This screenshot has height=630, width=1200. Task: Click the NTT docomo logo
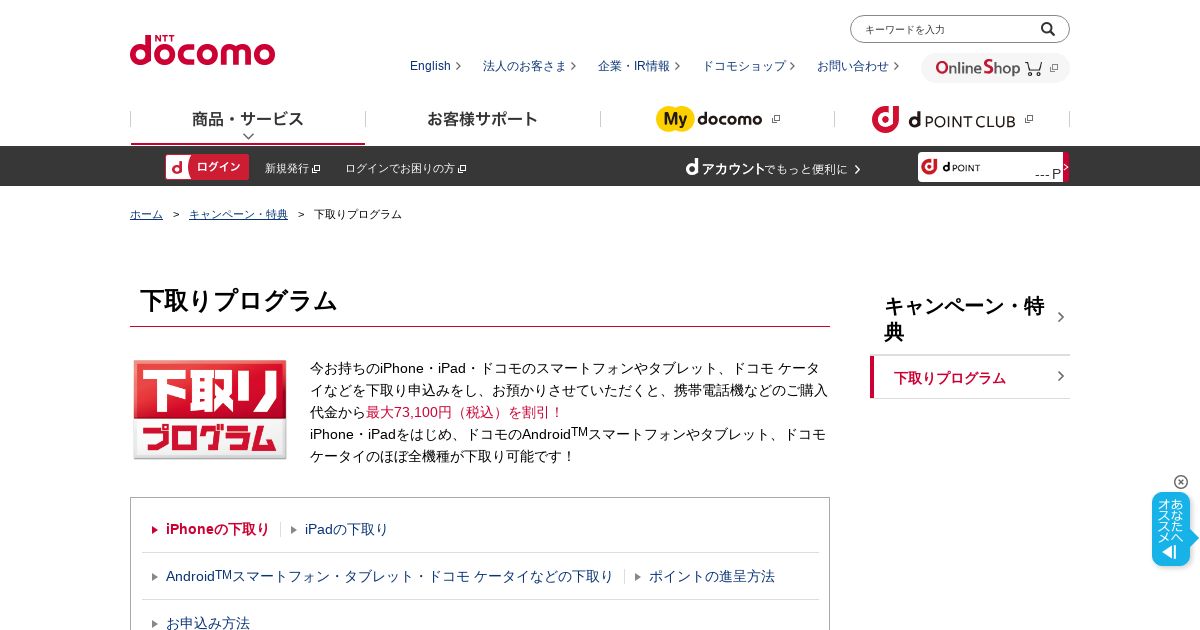(202, 50)
